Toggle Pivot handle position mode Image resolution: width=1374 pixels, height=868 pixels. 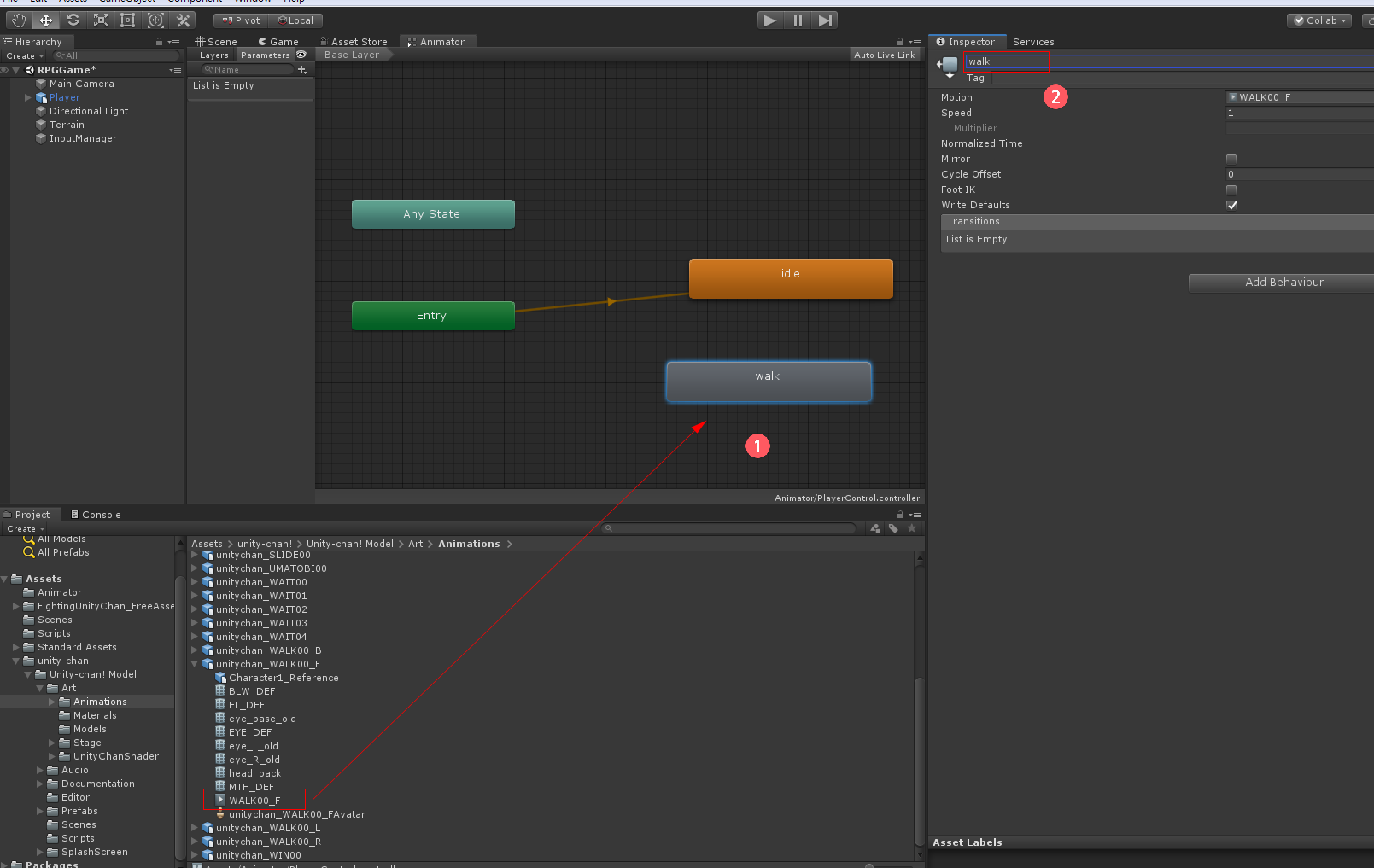pos(242,20)
